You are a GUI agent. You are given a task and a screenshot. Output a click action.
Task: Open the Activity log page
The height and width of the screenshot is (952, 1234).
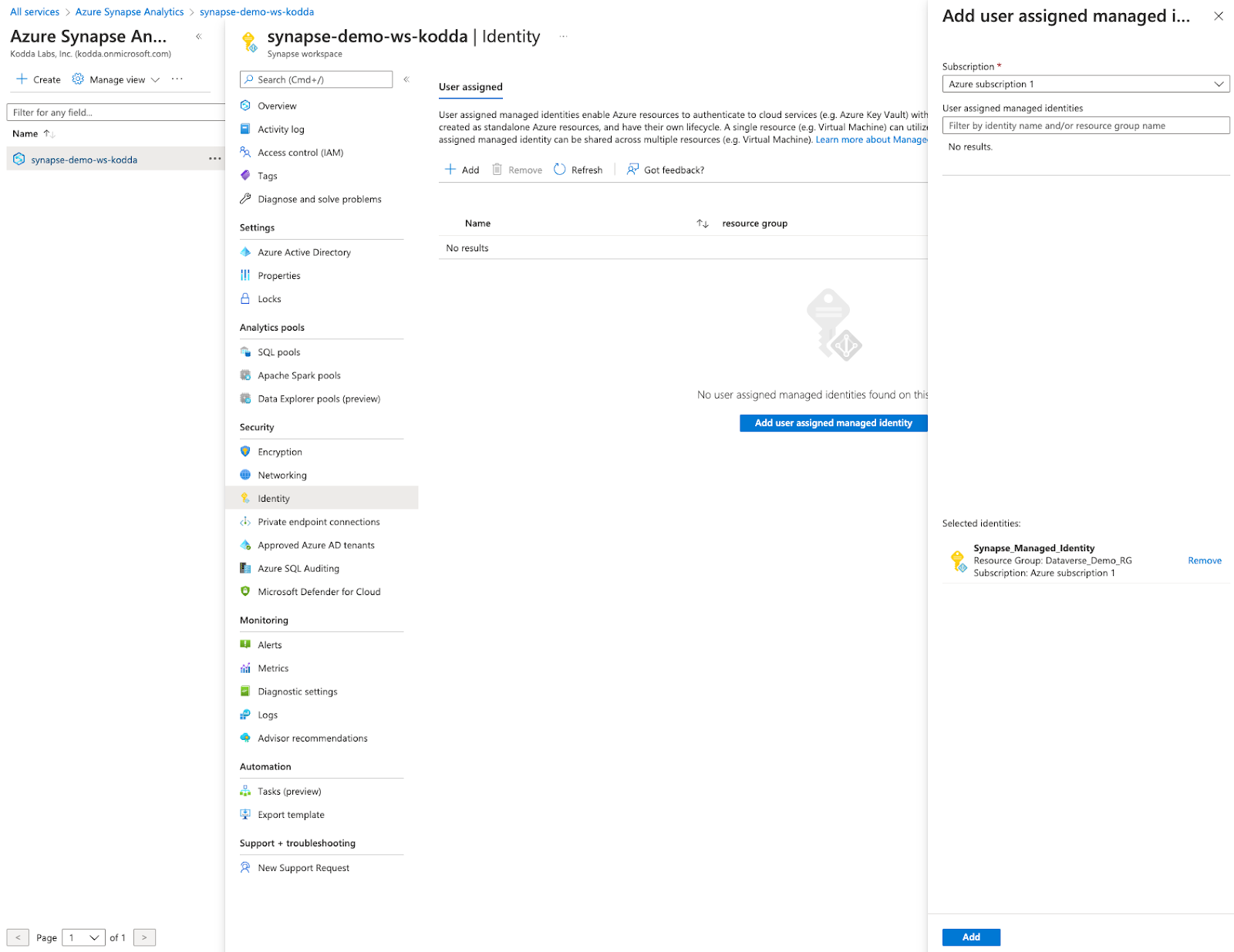click(281, 130)
